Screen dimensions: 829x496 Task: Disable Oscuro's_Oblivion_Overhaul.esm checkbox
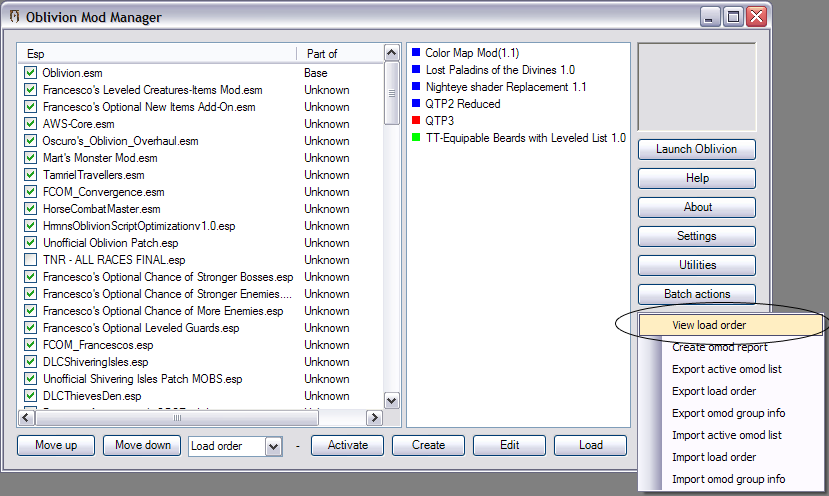[30, 141]
